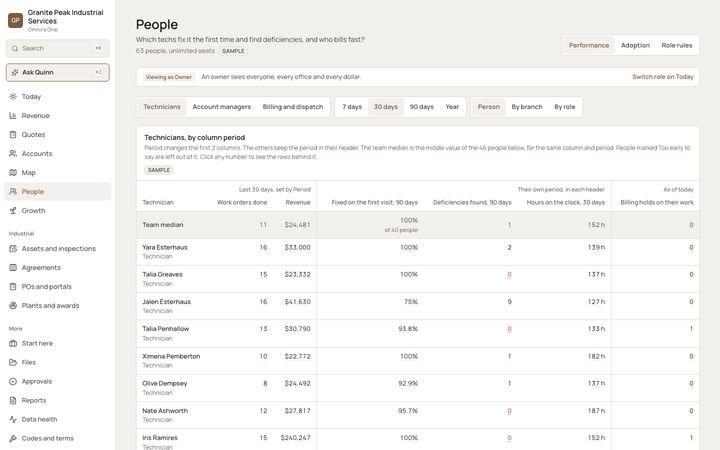Screen dimensions: 720x450
Task: Open Growth in the sidebar
Action: pyautogui.click(x=57, y=211)
